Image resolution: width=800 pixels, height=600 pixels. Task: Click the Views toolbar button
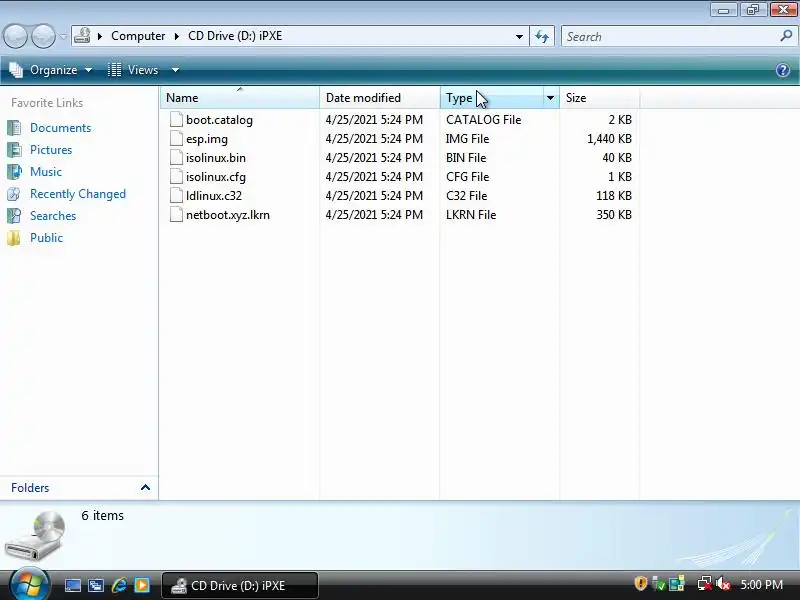tap(134, 70)
